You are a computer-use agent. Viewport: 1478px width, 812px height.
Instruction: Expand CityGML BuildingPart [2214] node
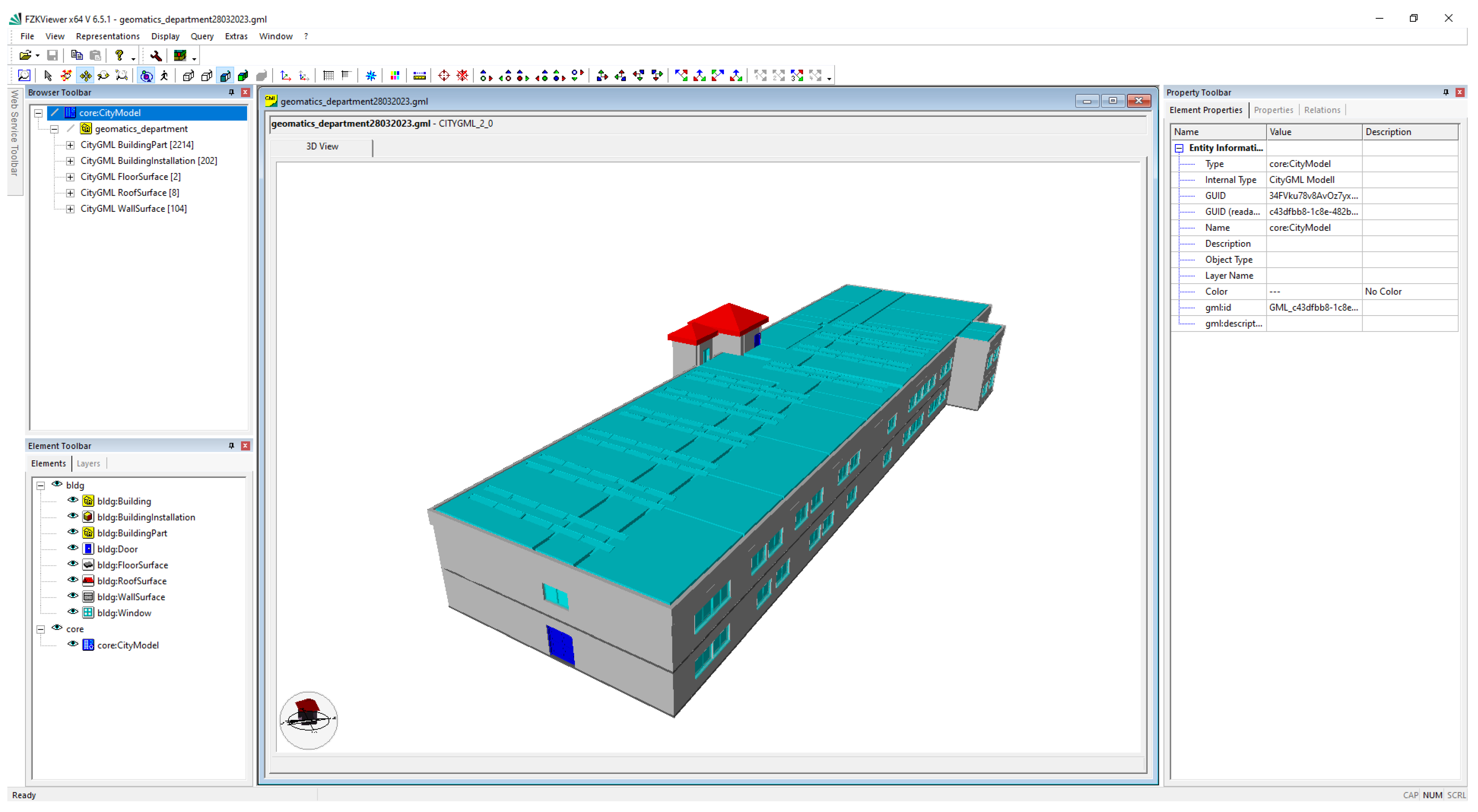[70, 145]
